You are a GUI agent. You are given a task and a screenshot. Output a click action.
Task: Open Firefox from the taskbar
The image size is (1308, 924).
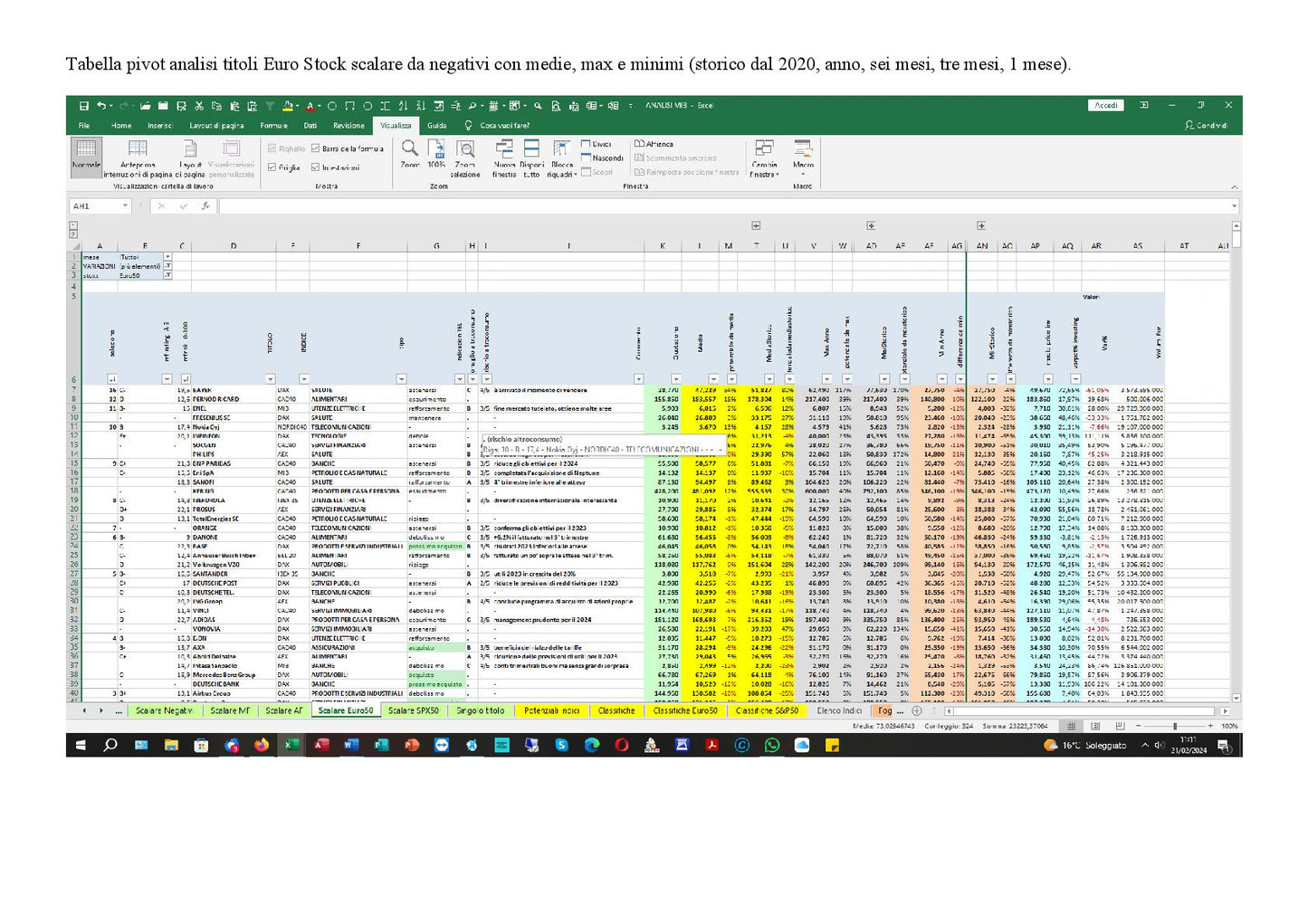pos(262,745)
